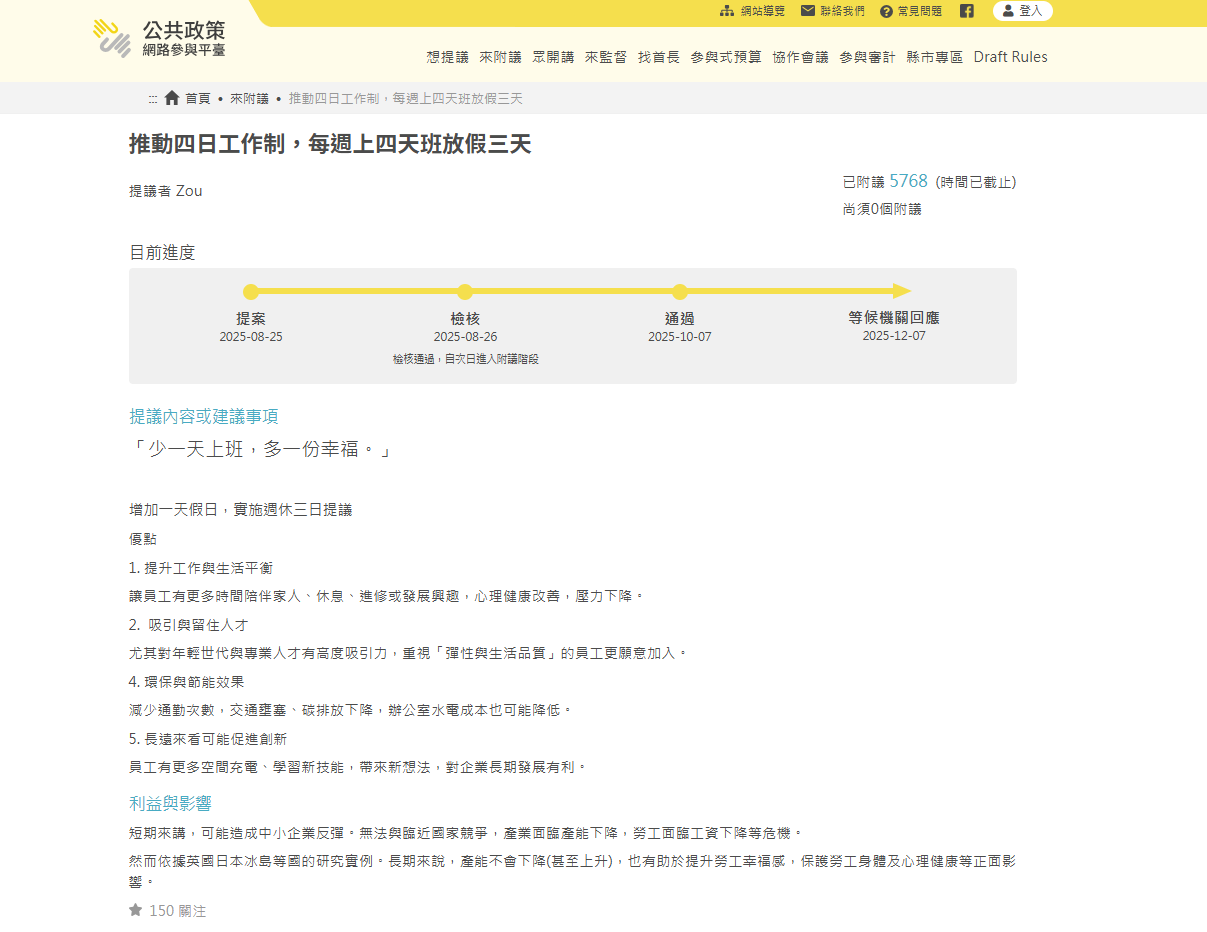This screenshot has height=932, width=1207.
Task: Go to 來附議 breadcrumb link
Action: tap(249, 98)
